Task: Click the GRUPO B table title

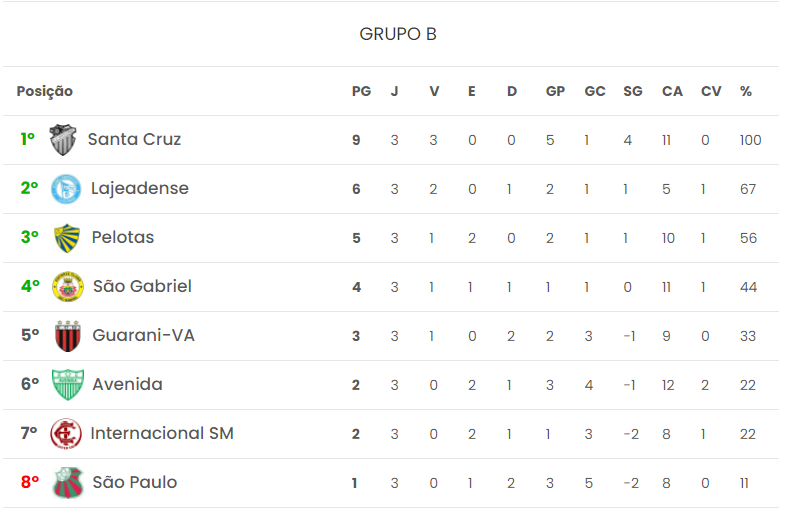Action: (398, 34)
